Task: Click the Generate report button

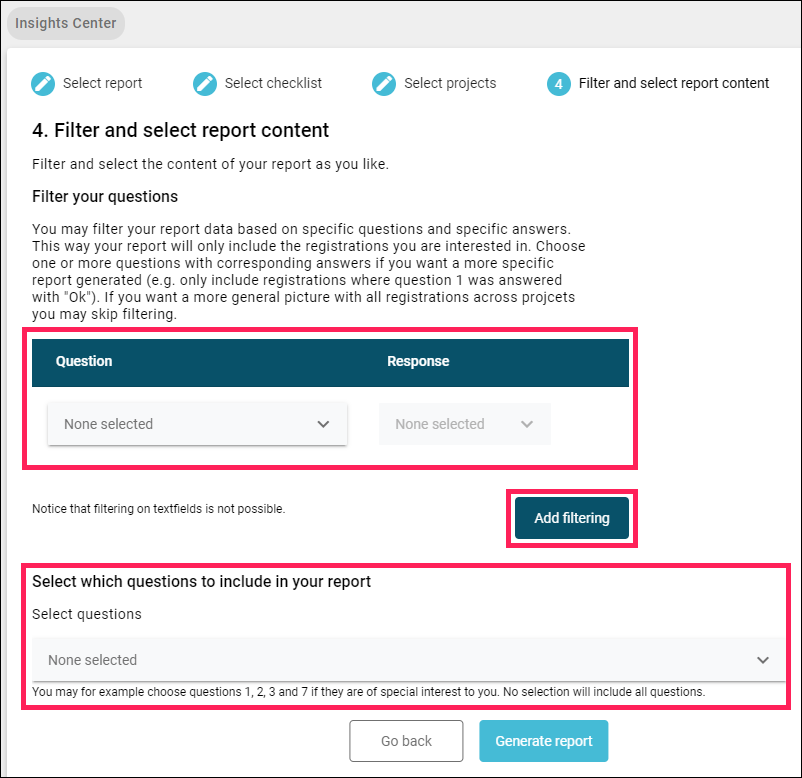Action: (x=544, y=741)
